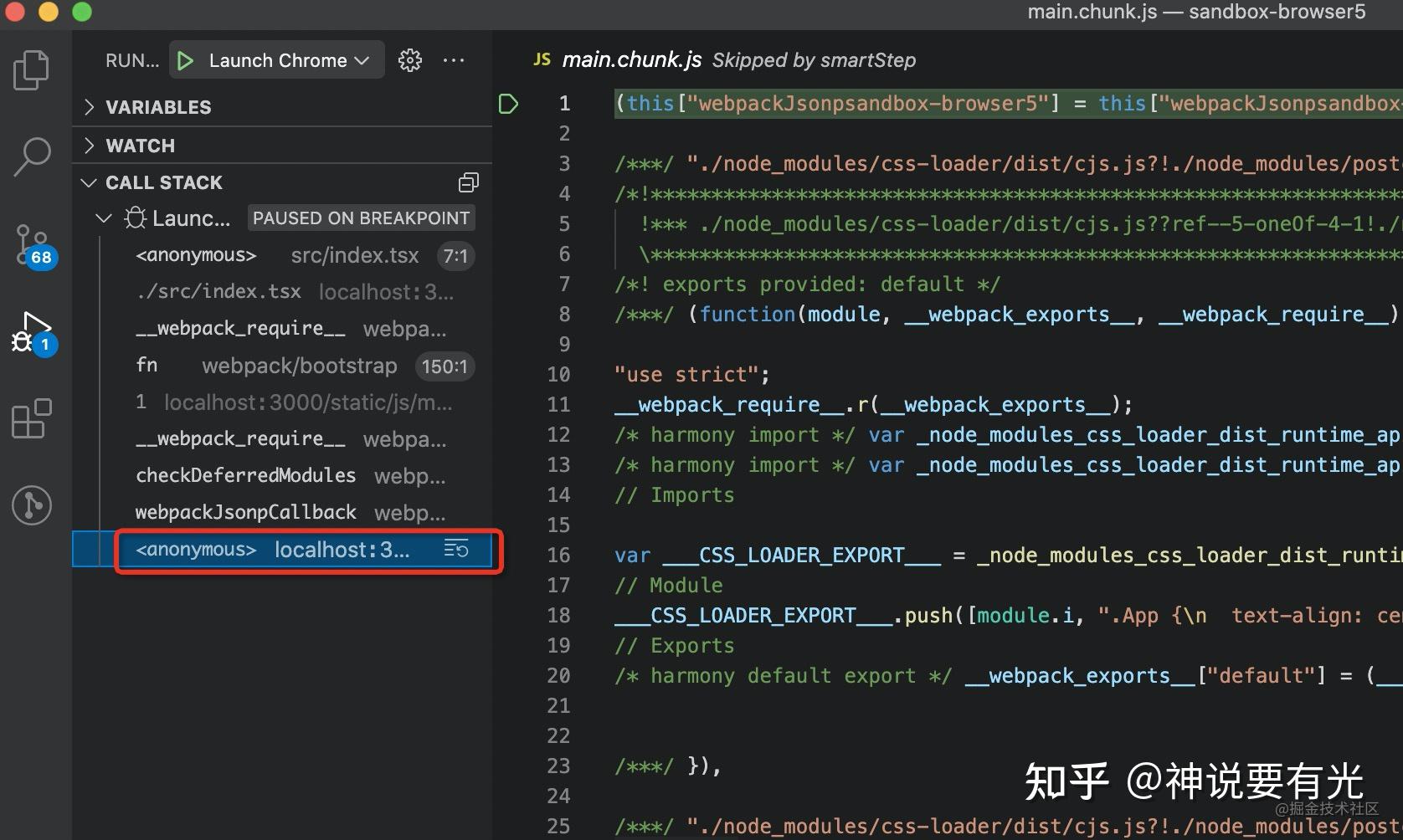The height and width of the screenshot is (840, 1403).
Task: Click the more actions ellipsis beside the gear
Action: click(x=454, y=59)
